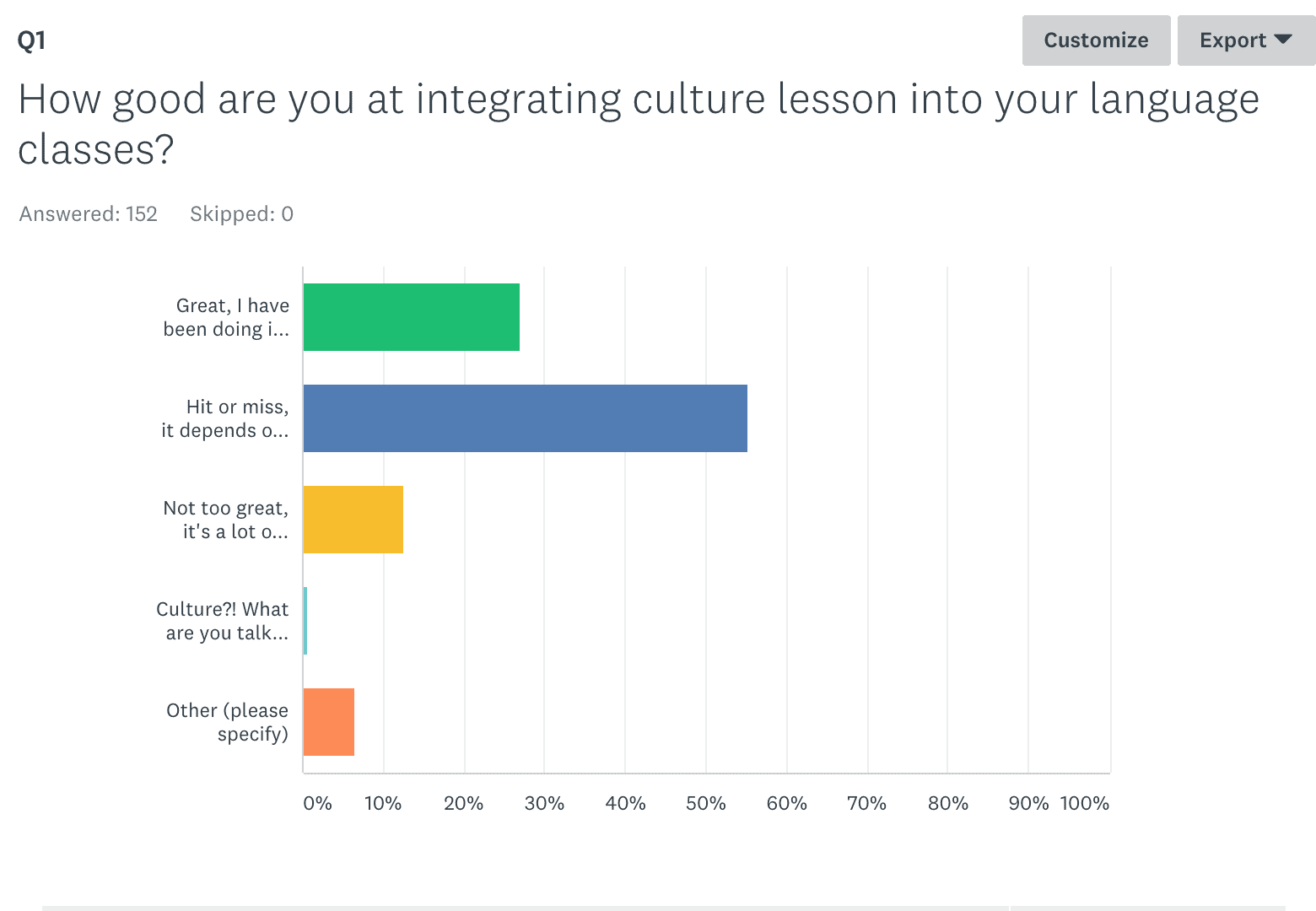Select the 'Not too great, it's a lot o...' label
The image size is (1316, 911).
tap(226, 520)
